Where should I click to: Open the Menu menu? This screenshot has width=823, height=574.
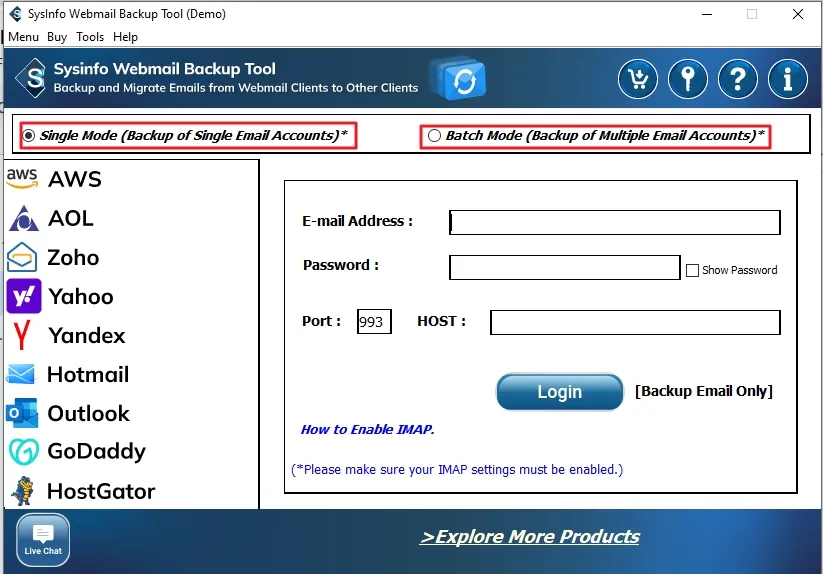click(24, 37)
